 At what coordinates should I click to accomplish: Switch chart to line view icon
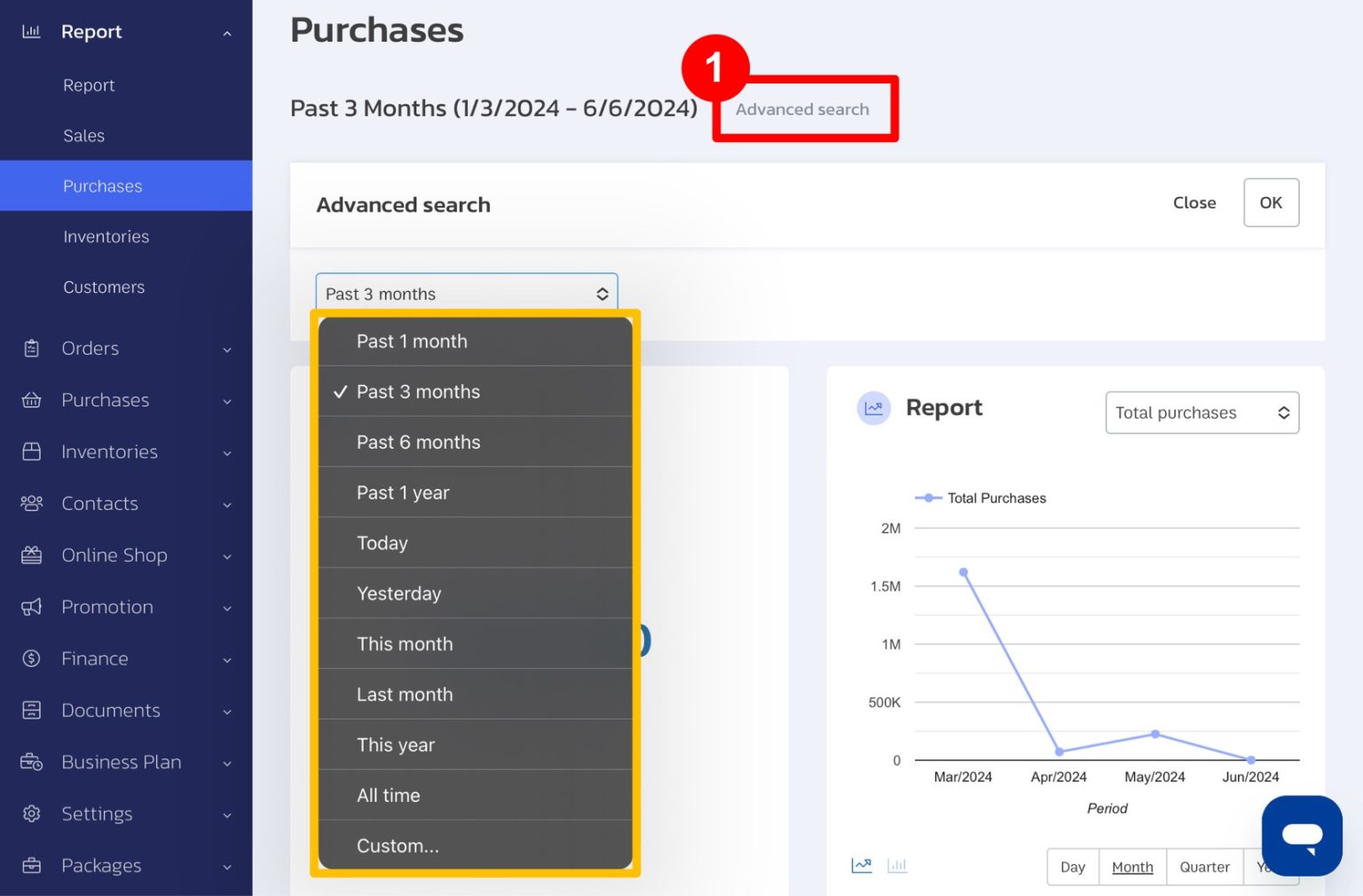(861, 865)
